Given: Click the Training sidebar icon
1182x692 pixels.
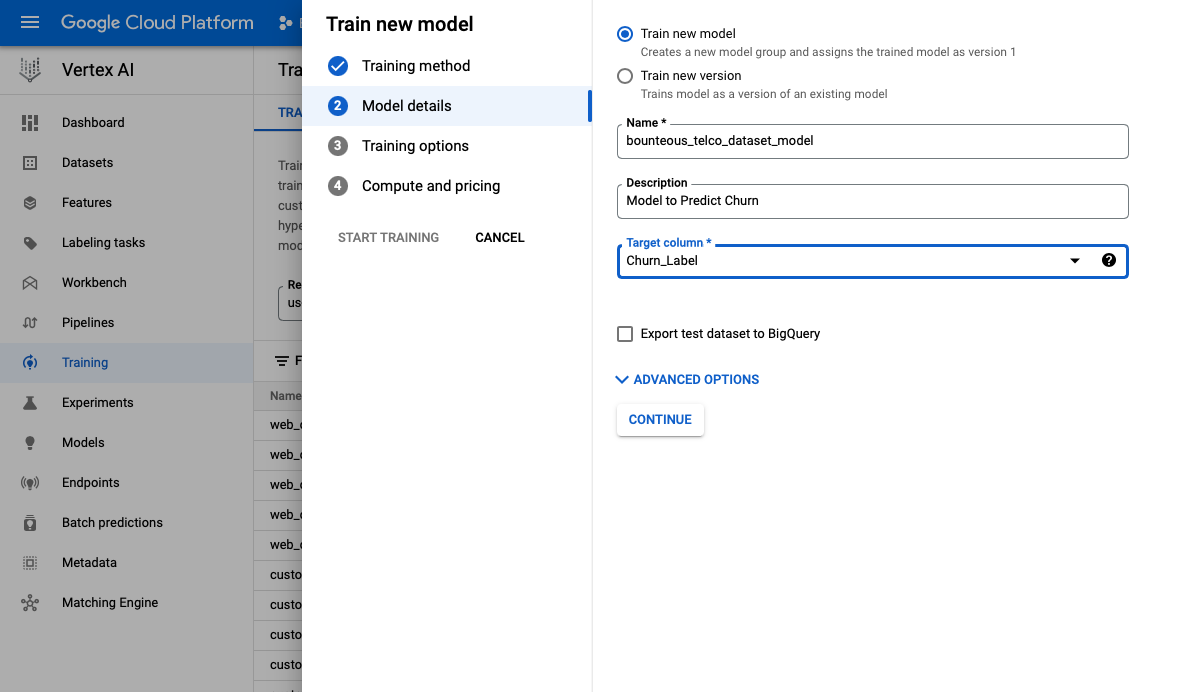Looking at the screenshot, I should (x=30, y=363).
